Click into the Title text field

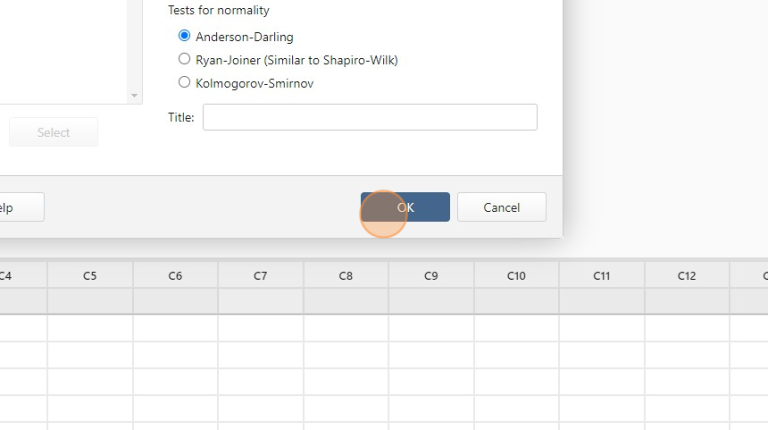(369, 117)
